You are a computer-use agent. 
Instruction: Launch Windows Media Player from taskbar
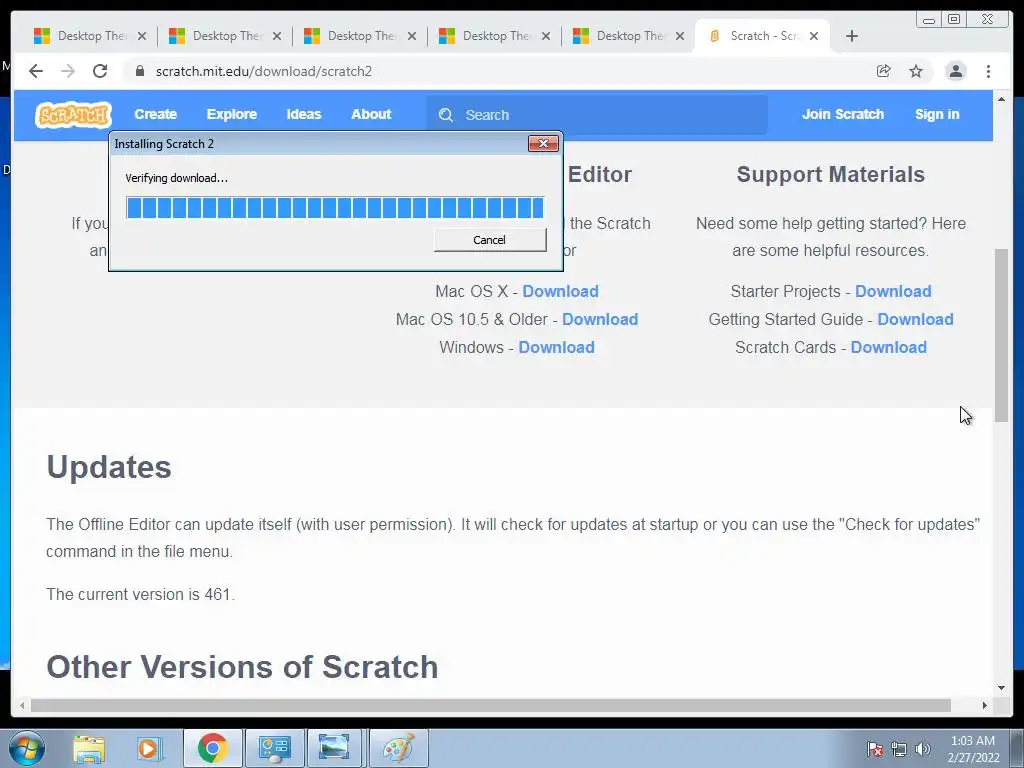pyautogui.click(x=148, y=748)
